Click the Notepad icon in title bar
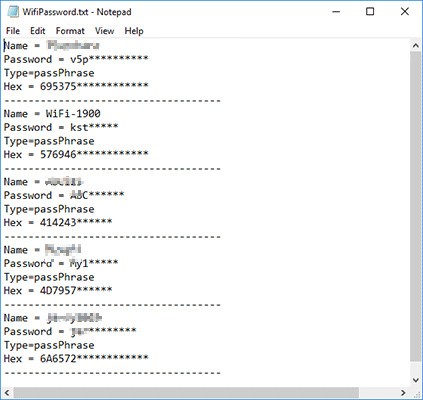This screenshot has height=400, width=423. click(13, 12)
